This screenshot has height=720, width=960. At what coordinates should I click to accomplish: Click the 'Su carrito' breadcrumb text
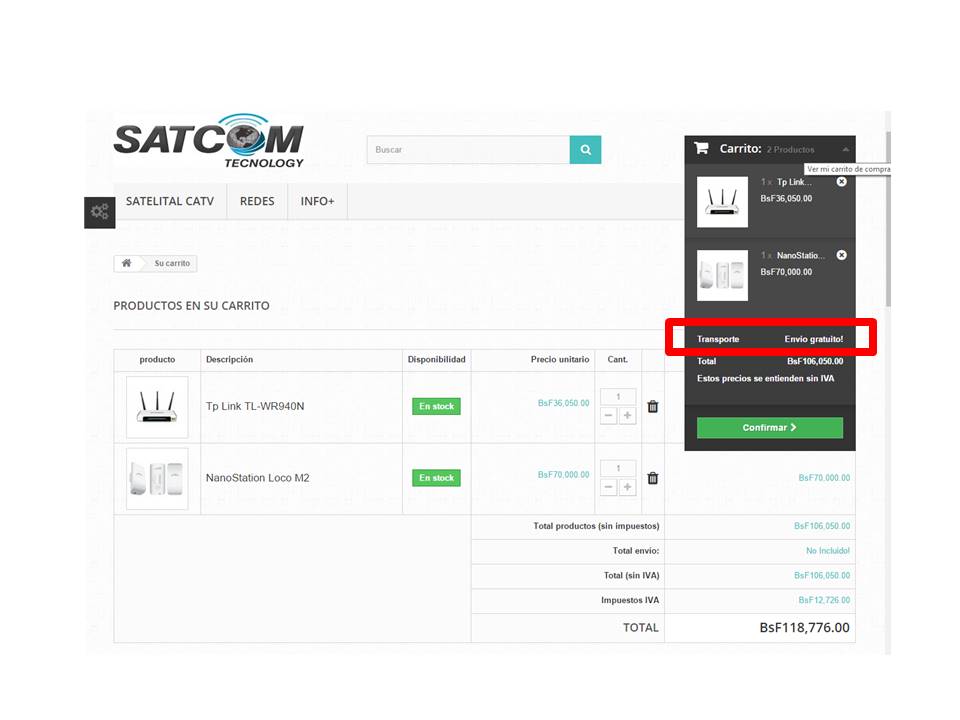coord(172,263)
